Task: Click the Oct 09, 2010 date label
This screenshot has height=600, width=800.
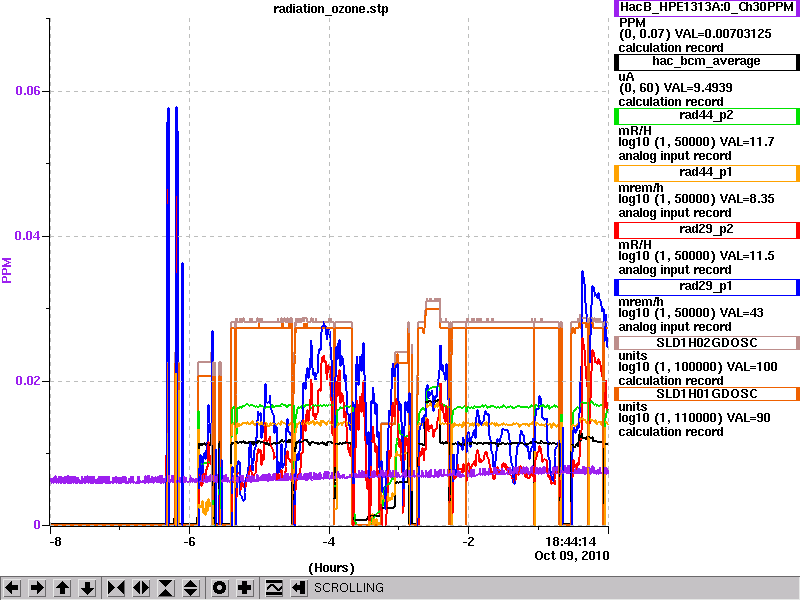Action: click(x=571, y=555)
